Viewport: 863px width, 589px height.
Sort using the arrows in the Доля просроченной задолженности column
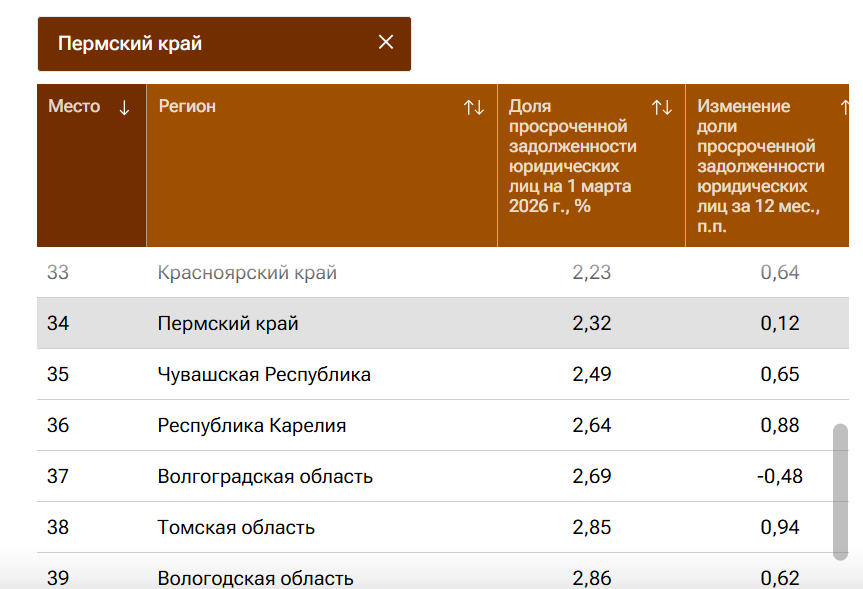(x=662, y=108)
